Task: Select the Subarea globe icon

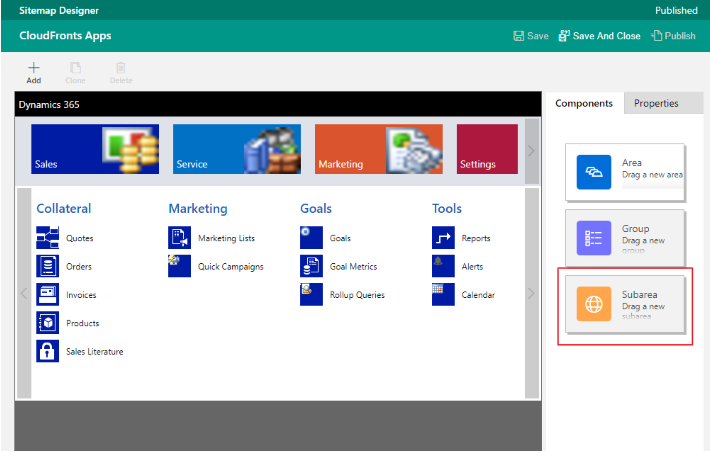Action: pyautogui.click(x=594, y=304)
